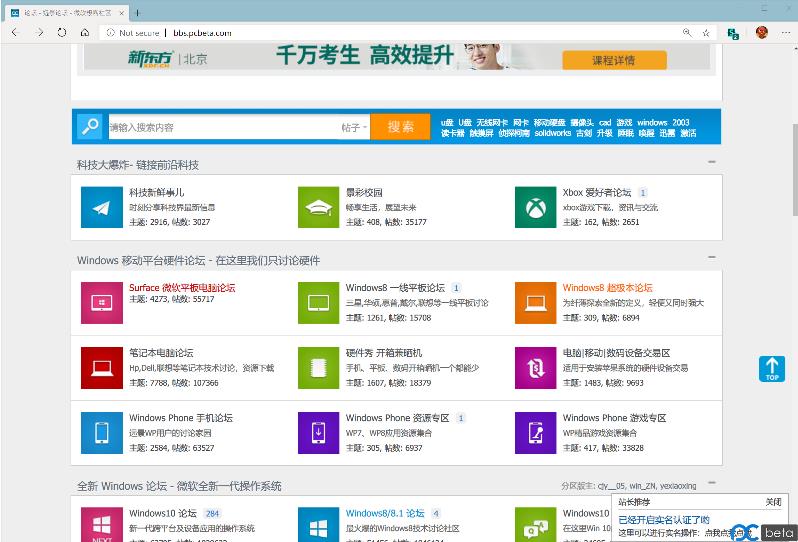Screen dimensions: 798x542
Task: Collapse the Windows 移动平台硬件论坛 section
Action: point(712,258)
